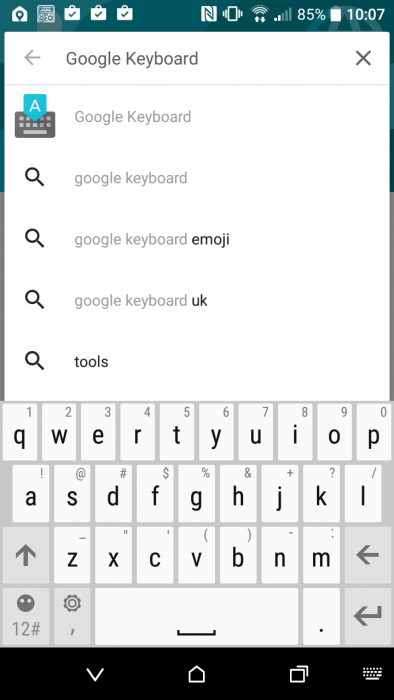Tap the space bar key
This screenshot has height=700, width=394.
point(196,617)
